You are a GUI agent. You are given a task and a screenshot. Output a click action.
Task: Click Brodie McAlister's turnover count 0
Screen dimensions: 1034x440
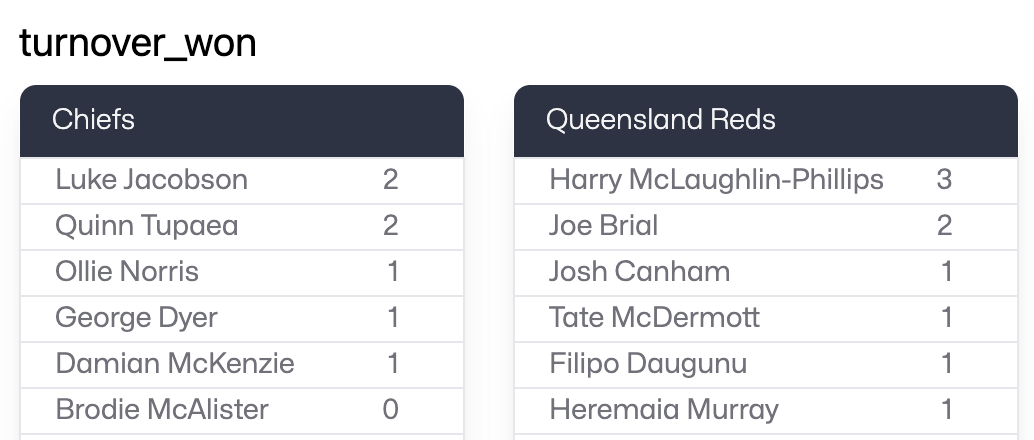click(x=390, y=409)
